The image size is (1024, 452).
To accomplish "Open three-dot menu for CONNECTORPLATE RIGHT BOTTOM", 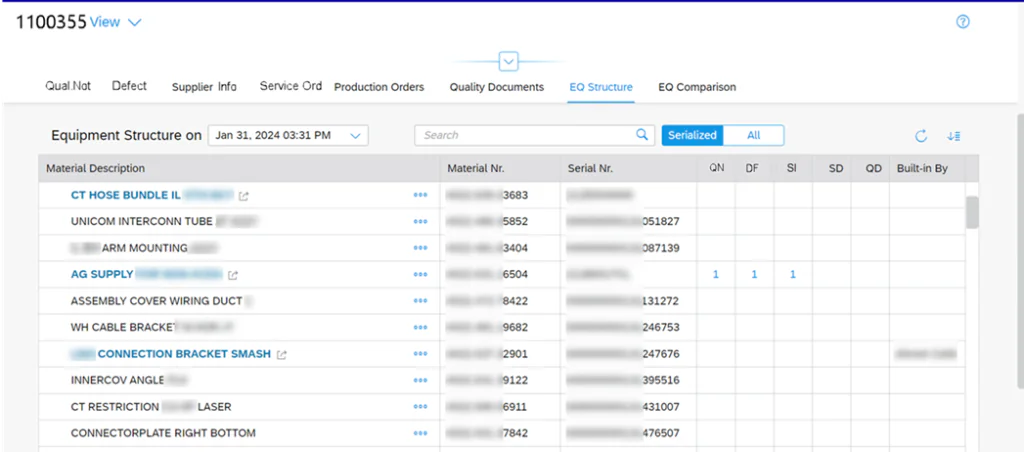I will pyautogui.click(x=421, y=433).
